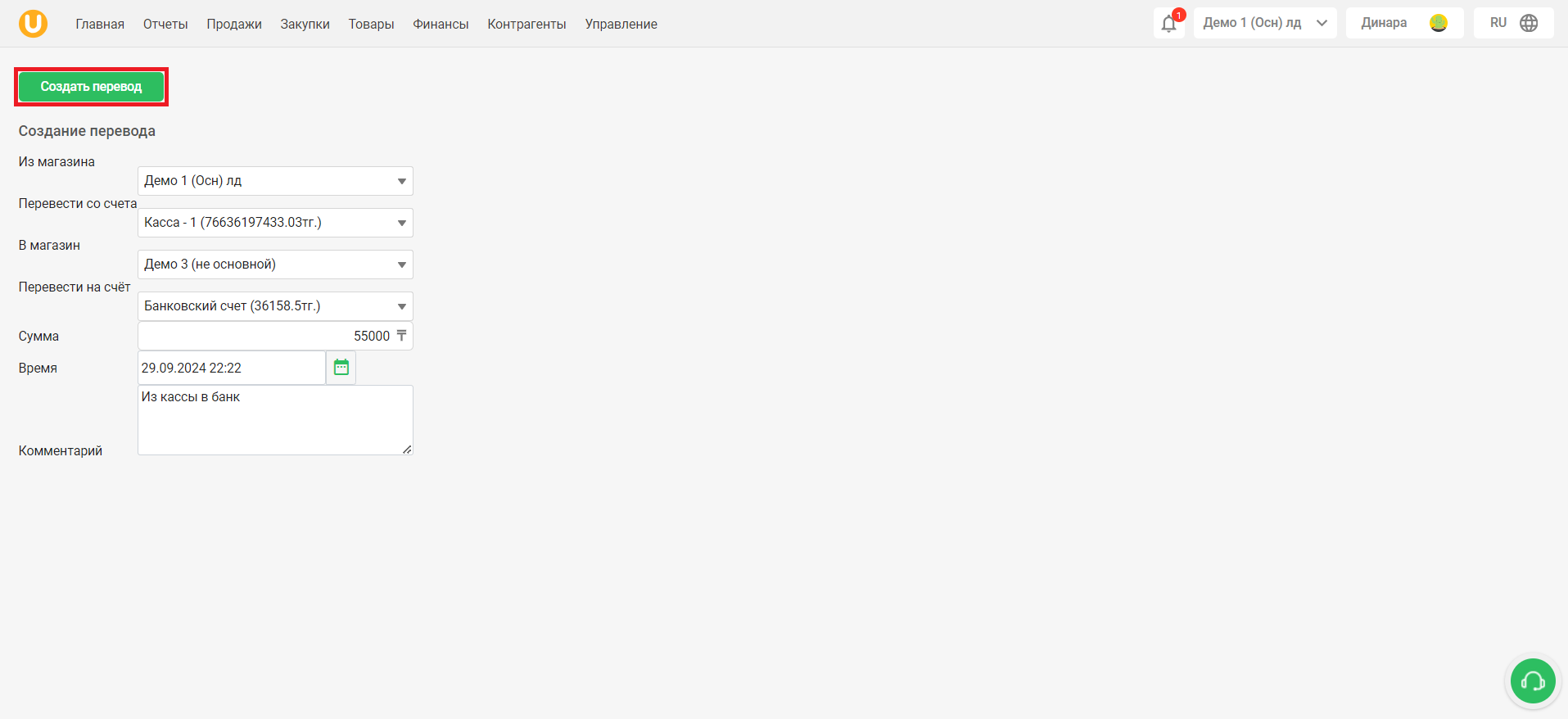Open the notifications bell icon
This screenshot has height=719, width=1568.
(1169, 23)
